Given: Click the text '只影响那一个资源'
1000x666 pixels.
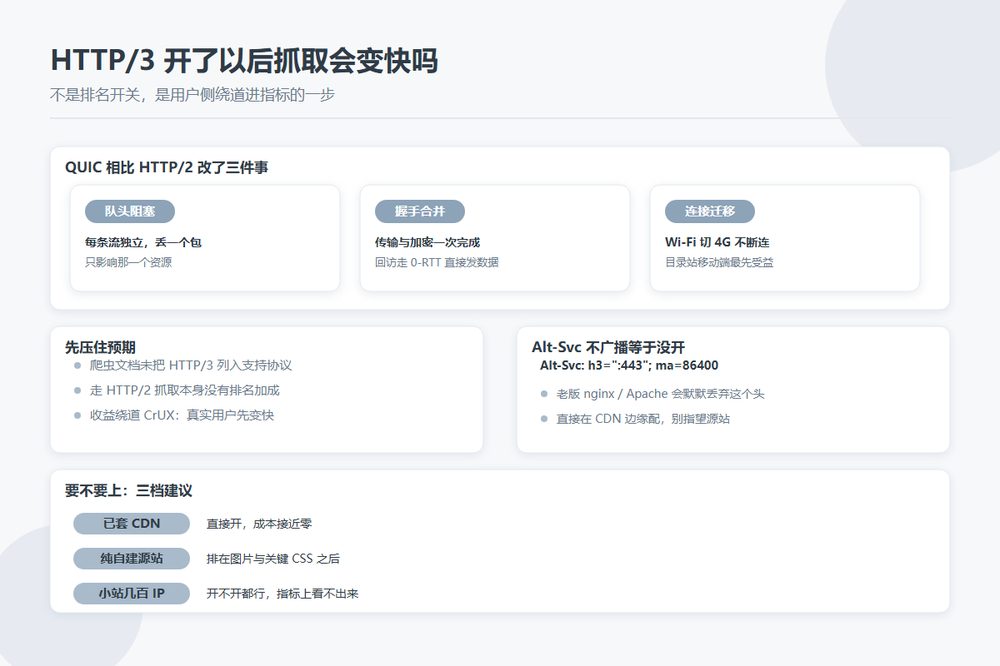Looking at the screenshot, I should (129, 262).
